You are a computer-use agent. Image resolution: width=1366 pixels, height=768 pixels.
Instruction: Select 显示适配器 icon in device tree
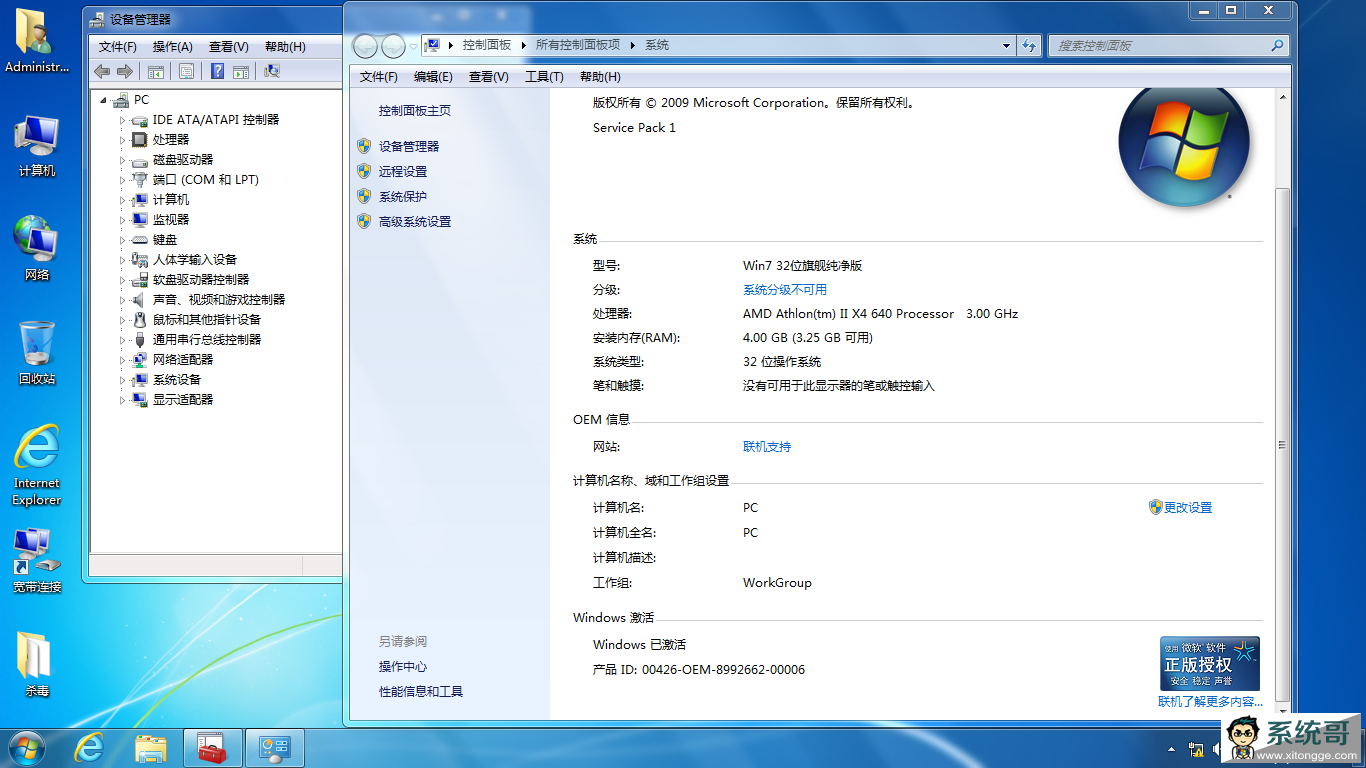140,400
